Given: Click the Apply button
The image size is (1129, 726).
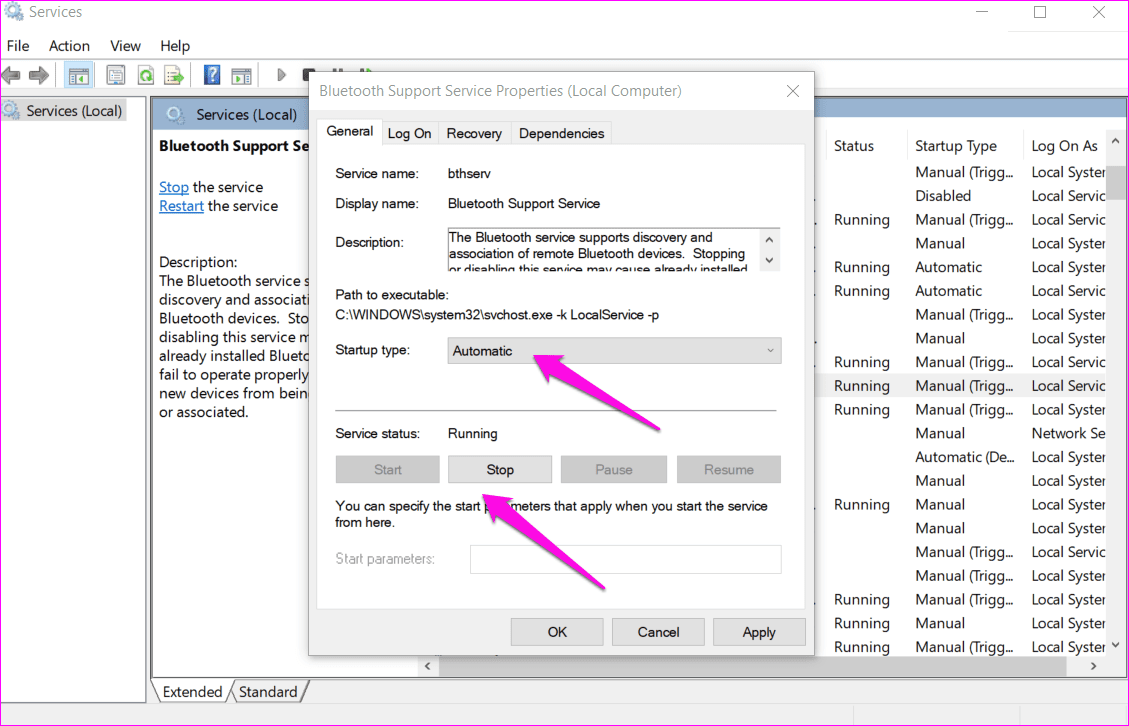Looking at the screenshot, I should tap(759, 632).
